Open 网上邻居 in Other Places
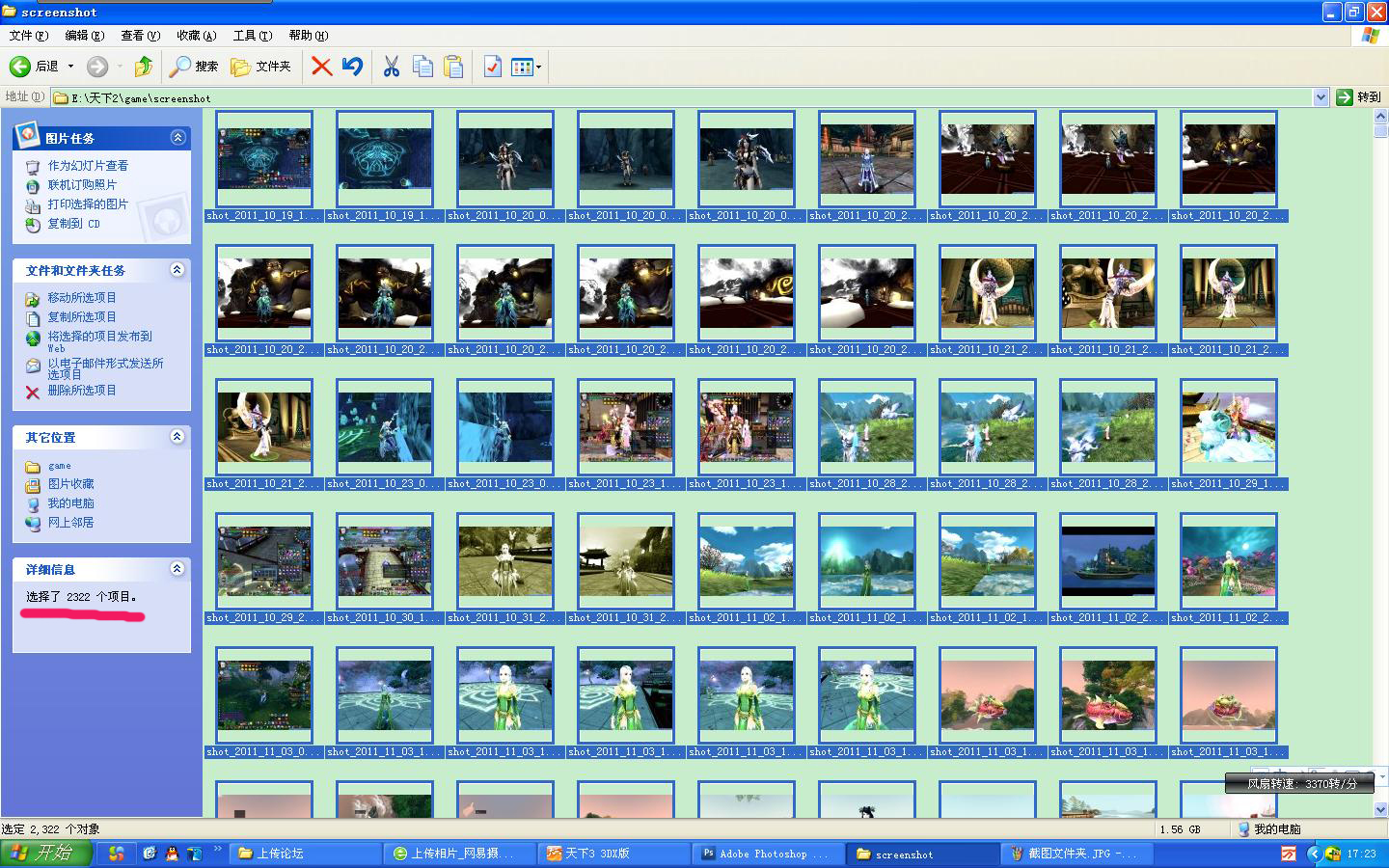1389x868 pixels. coord(70,523)
